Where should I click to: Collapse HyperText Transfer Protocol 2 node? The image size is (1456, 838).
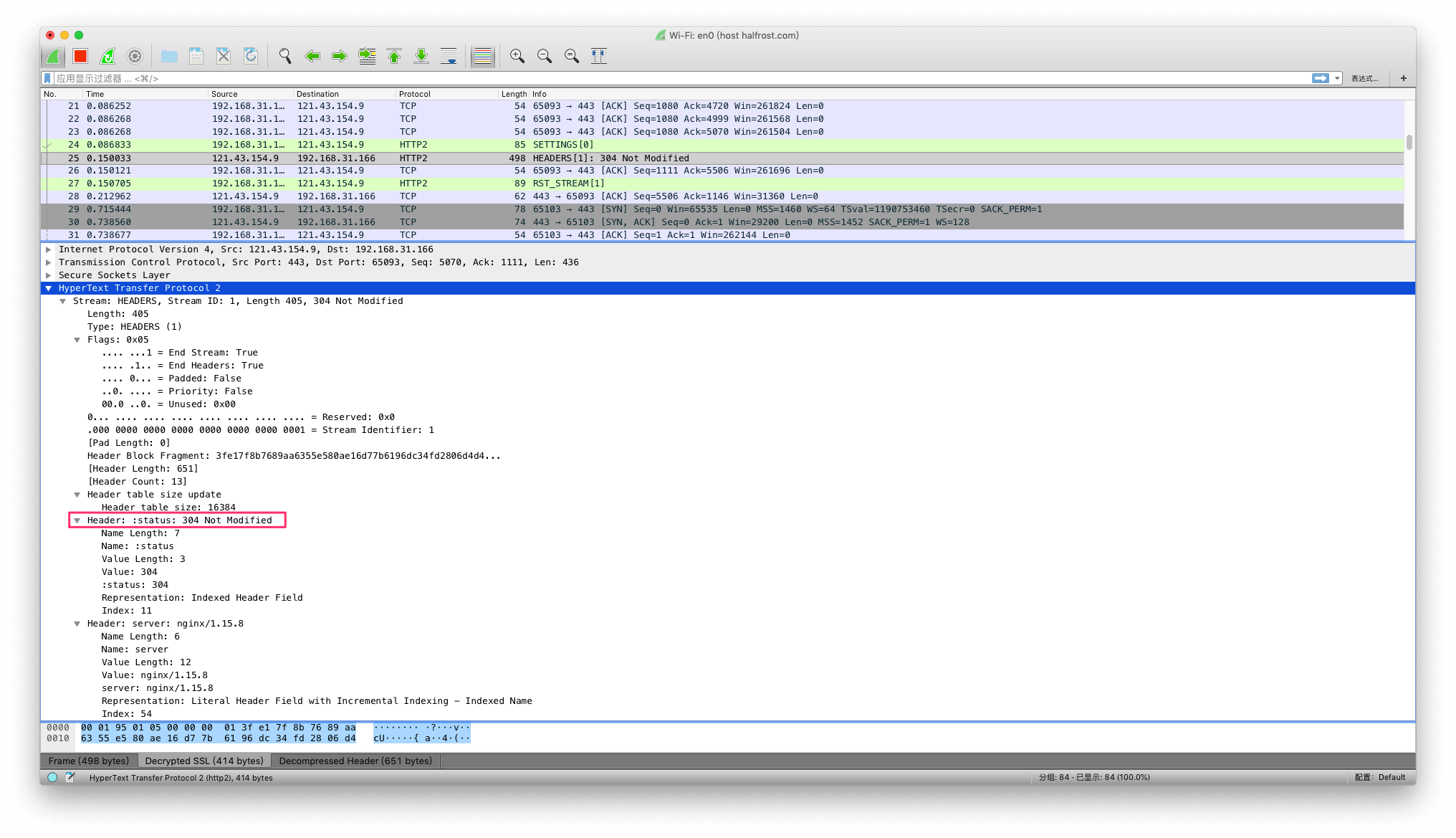point(48,288)
